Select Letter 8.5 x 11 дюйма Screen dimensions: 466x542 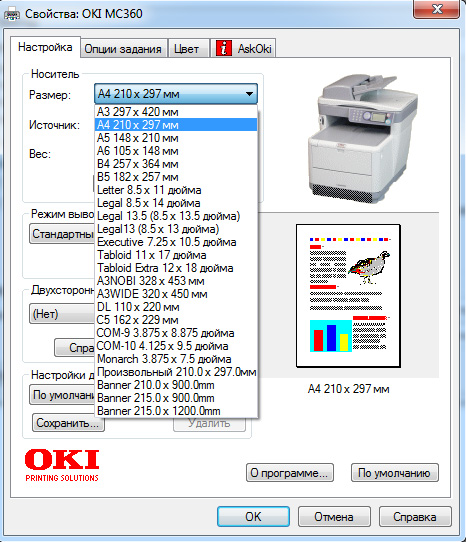coord(176,190)
